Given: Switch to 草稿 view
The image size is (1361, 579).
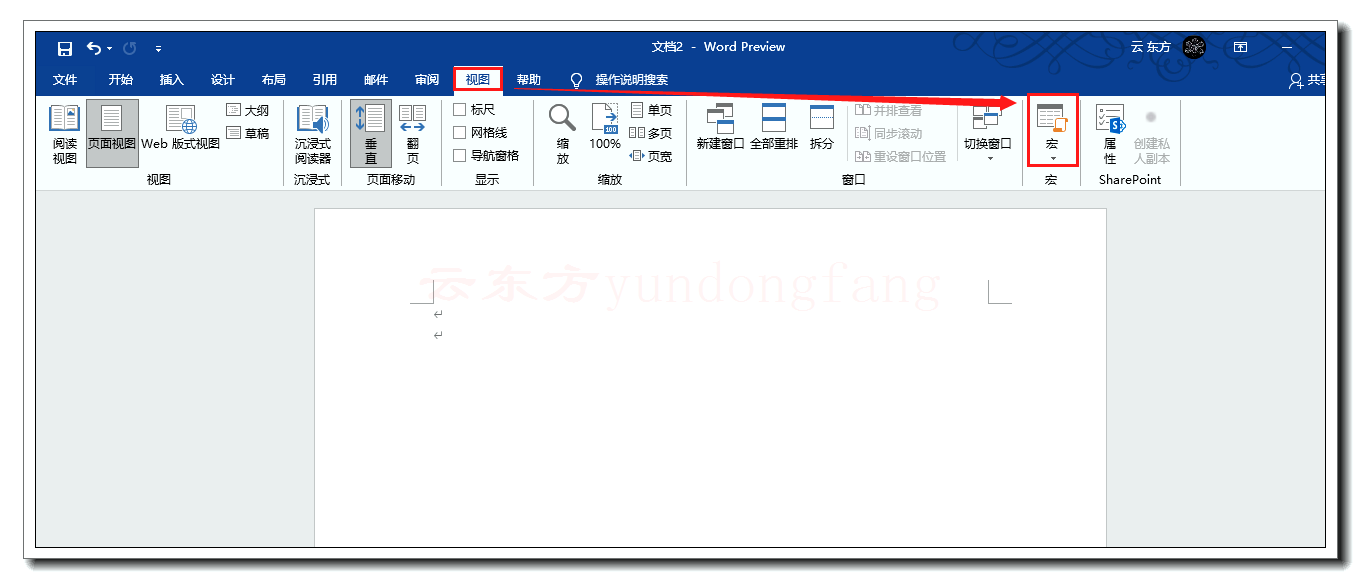Looking at the screenshot, I should tap(247, 133).
